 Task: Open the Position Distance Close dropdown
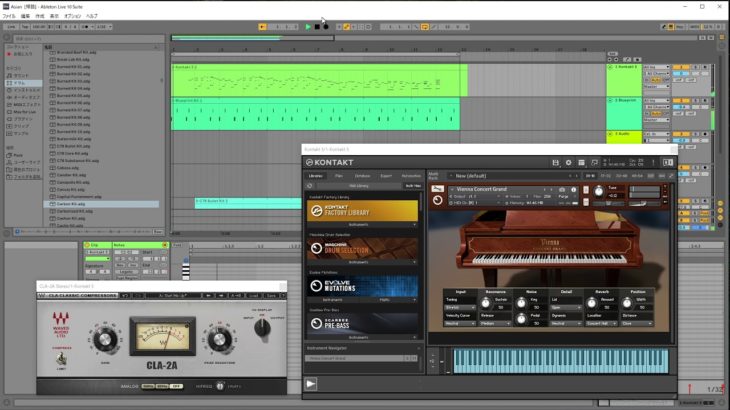(637, 323)
